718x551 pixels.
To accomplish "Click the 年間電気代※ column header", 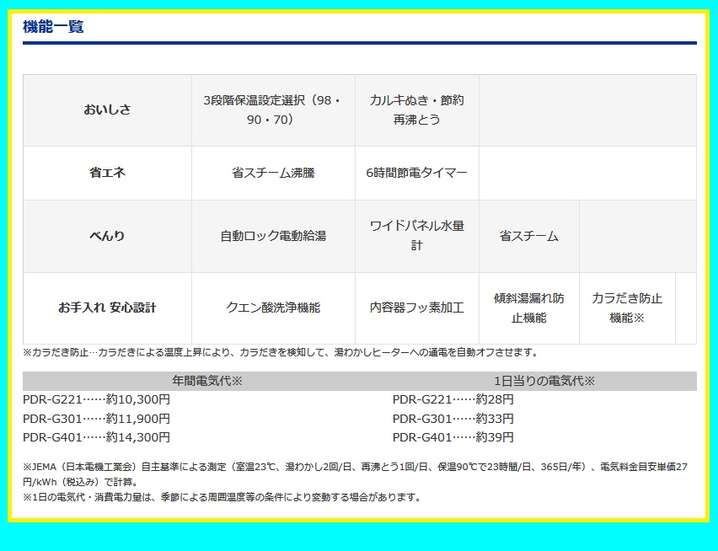I will (x=208, y=381).
